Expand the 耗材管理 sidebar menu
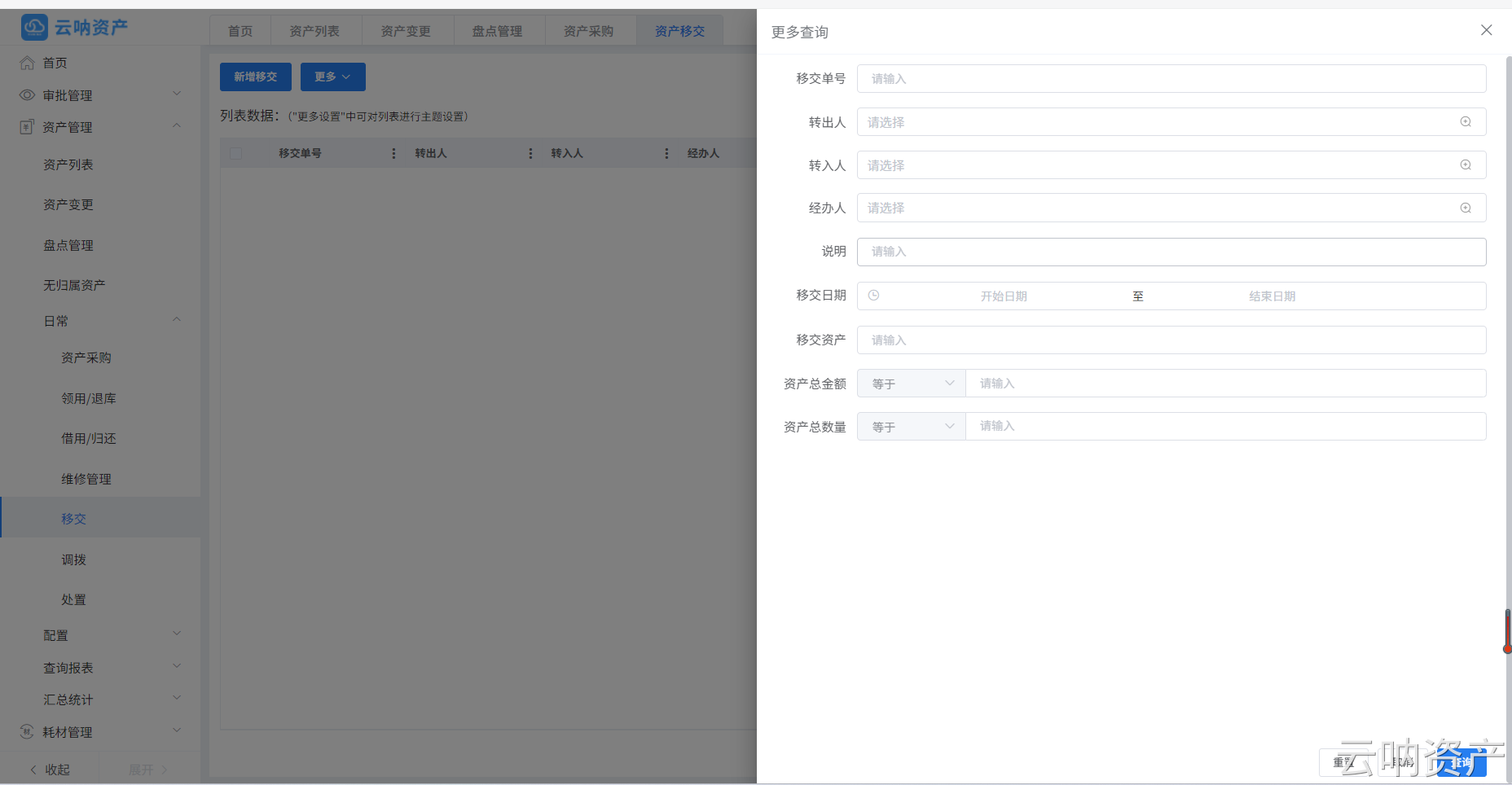This screenshot has height=785, width=1512. coord(177,731)
